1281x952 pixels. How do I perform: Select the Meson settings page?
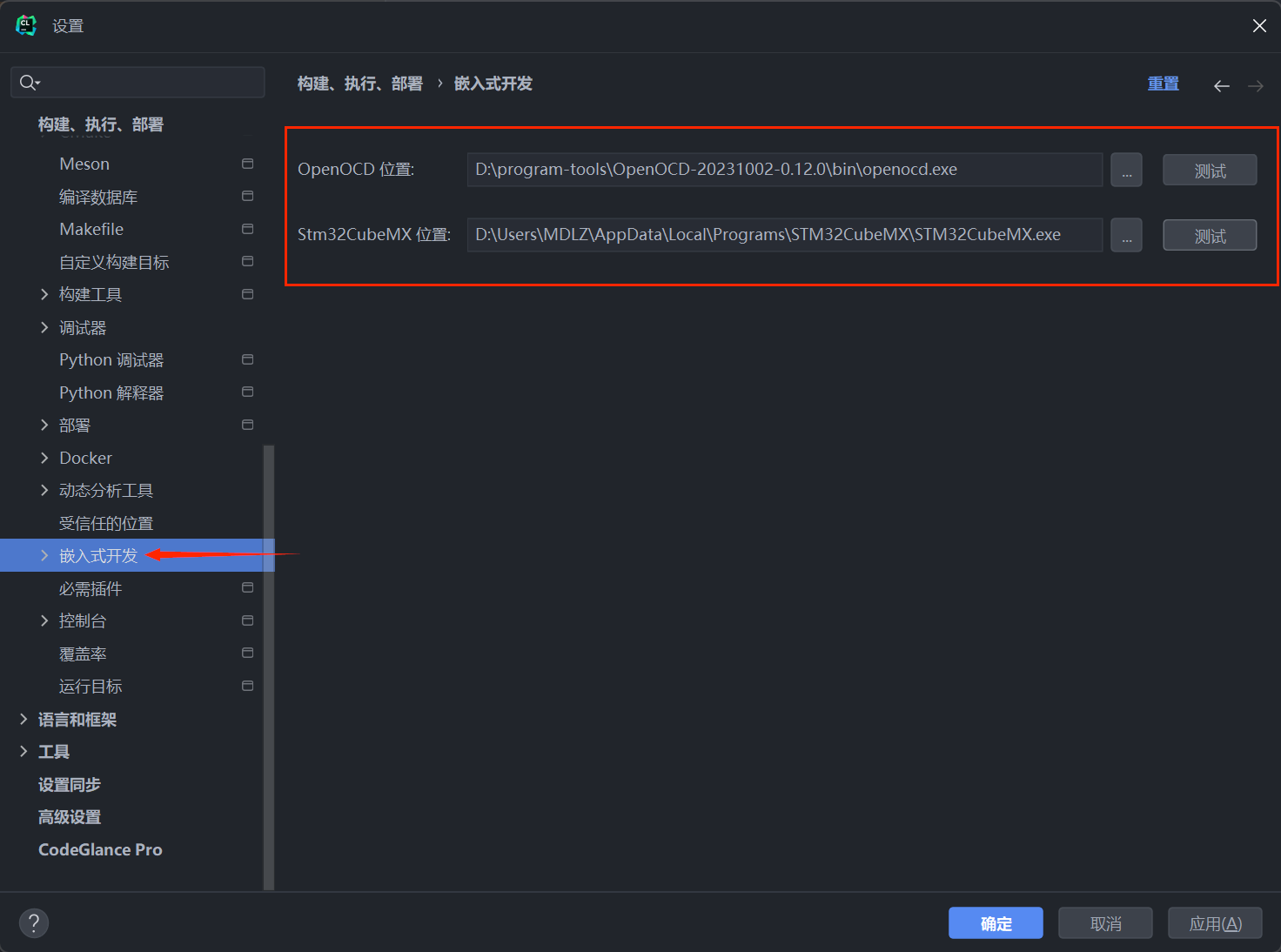84,164
